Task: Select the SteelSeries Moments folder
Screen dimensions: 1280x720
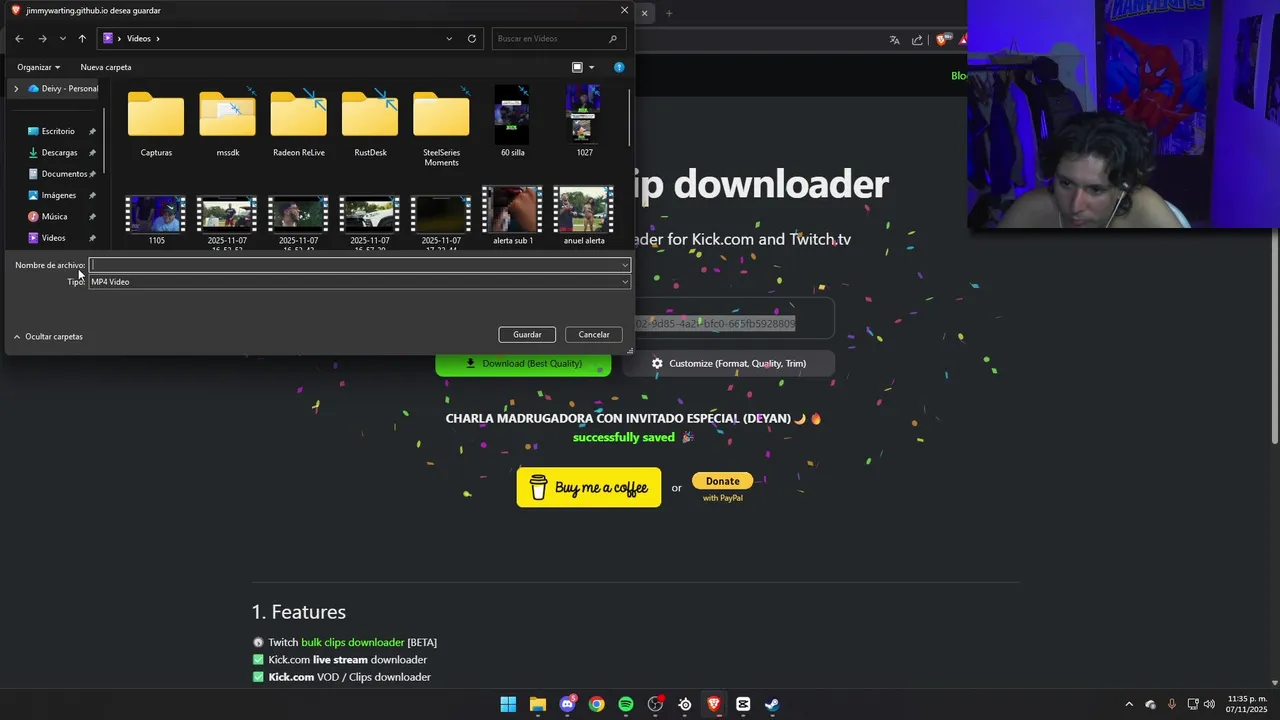Action: coord(441,127)
